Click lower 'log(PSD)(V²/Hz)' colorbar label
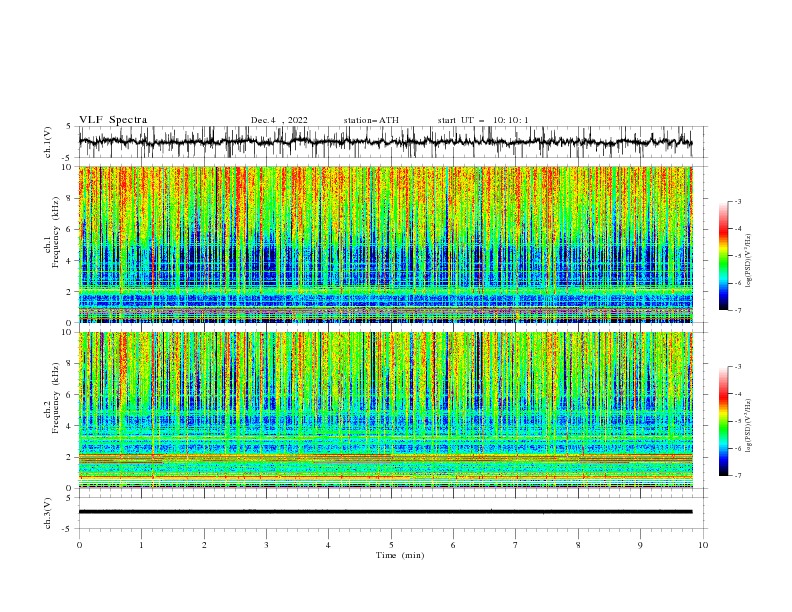The height and width of the screenshot is (612, 792). pyautogui.click(x=748, y=426)
